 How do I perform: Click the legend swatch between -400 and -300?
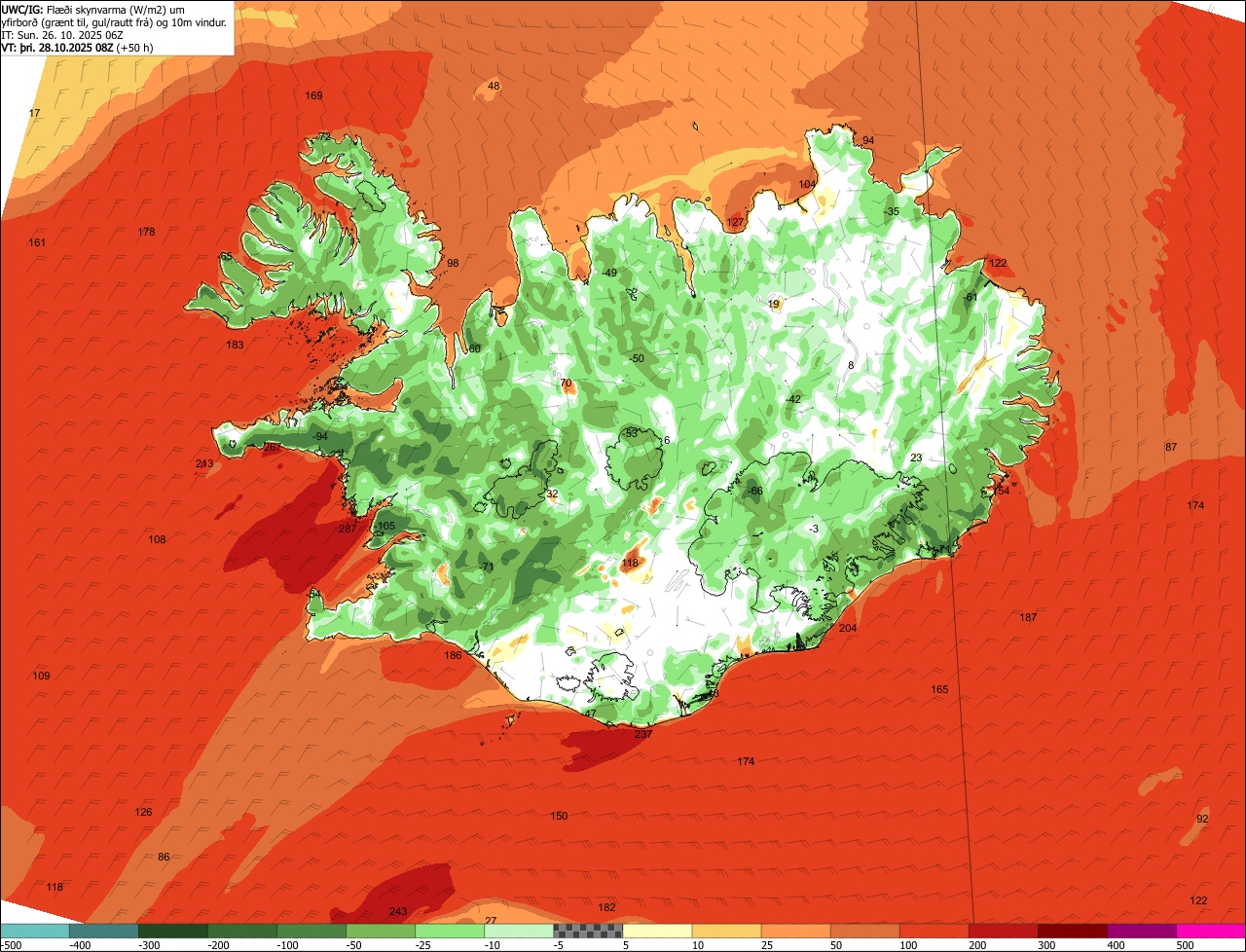(104, 931)
